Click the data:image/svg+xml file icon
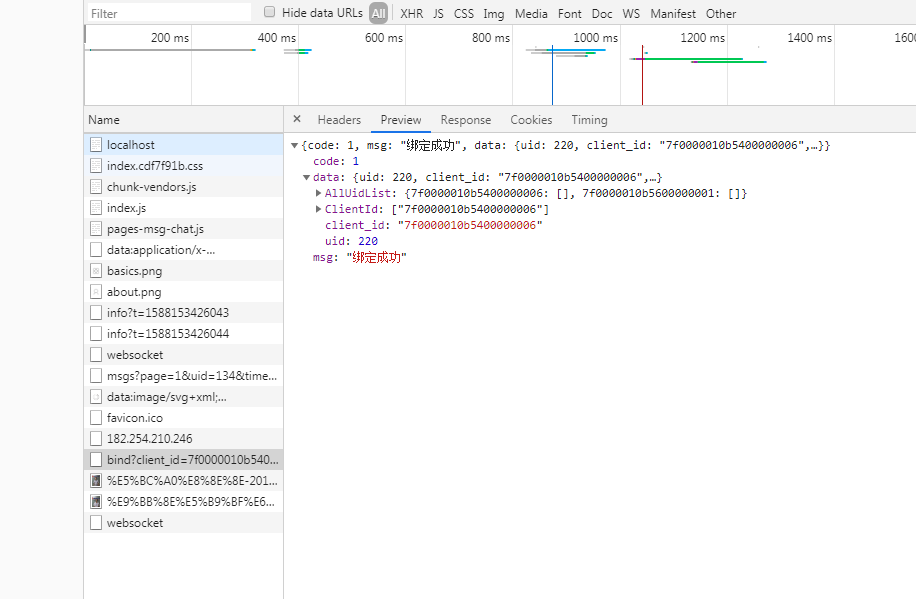The image size is (916, 599). click(x=96, y=397)
